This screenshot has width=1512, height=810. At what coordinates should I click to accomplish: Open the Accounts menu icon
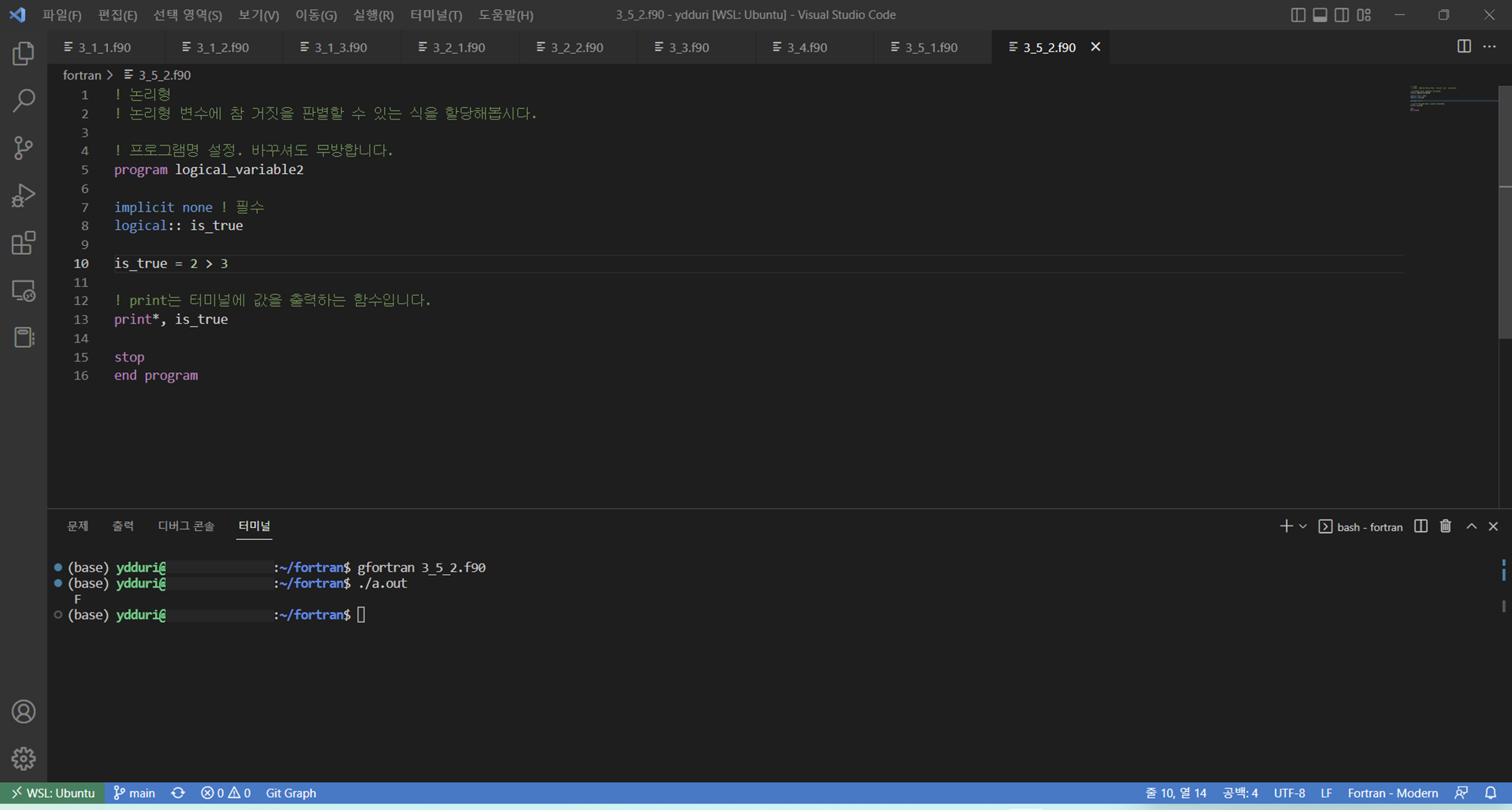coord(23,712)
